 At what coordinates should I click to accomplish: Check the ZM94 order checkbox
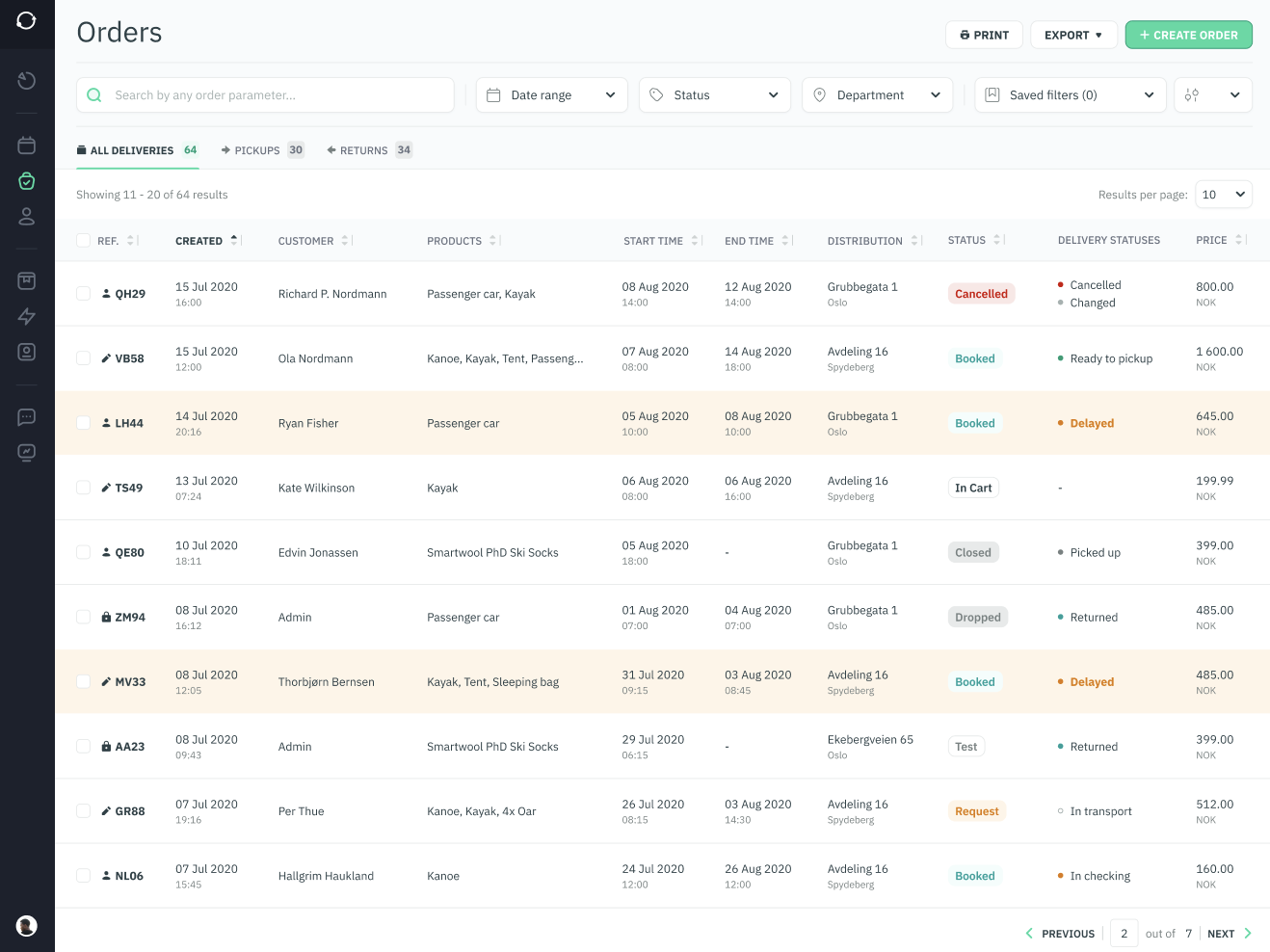click(83, 617)
